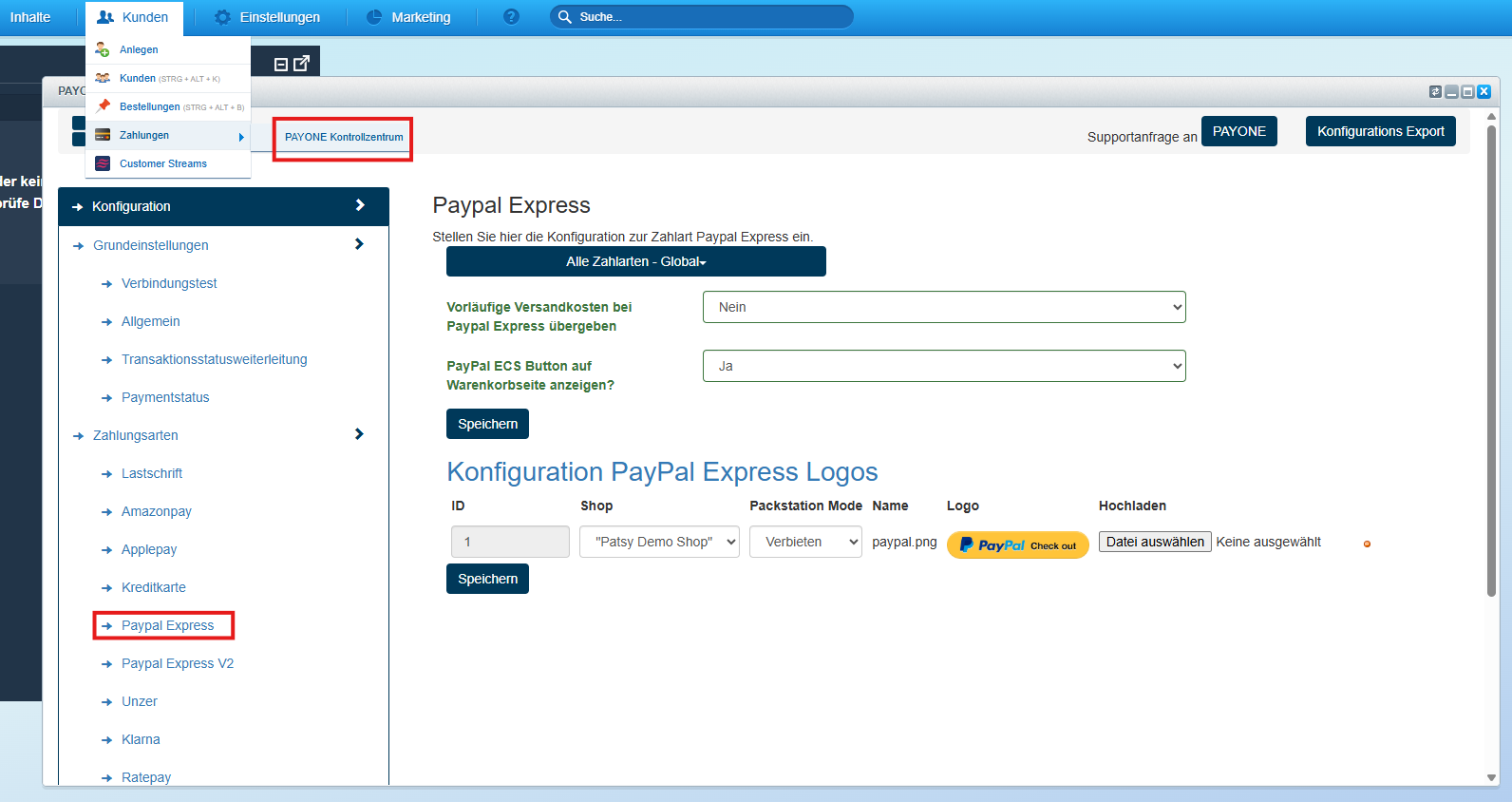The width and height of the screenshot is (1512, 802).
Task: Open the Marketing menu
Action: 409,17
